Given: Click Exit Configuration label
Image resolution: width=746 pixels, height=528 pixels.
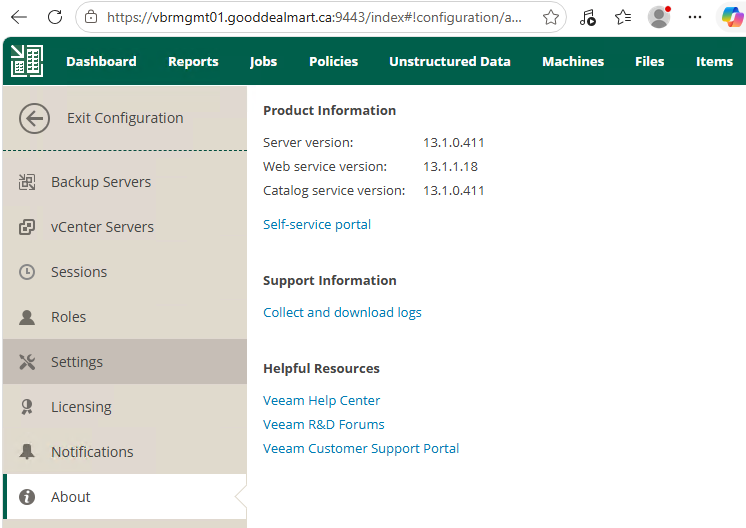Looking at the screenshot, I should coord(125,118).
